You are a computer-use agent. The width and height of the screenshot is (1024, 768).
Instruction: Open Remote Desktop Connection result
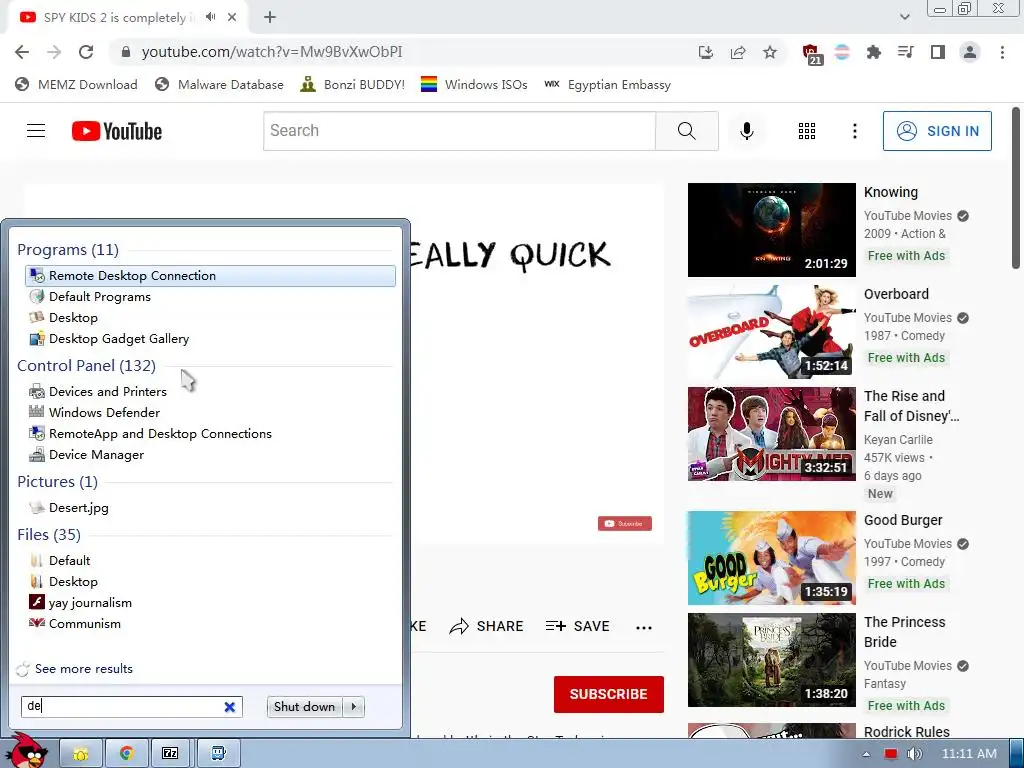(x=210, y=276)
